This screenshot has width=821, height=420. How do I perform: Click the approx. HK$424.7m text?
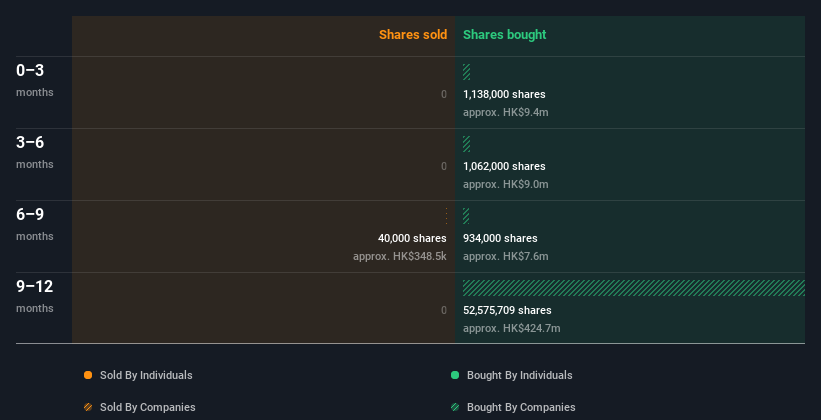[x=512, y=328]
